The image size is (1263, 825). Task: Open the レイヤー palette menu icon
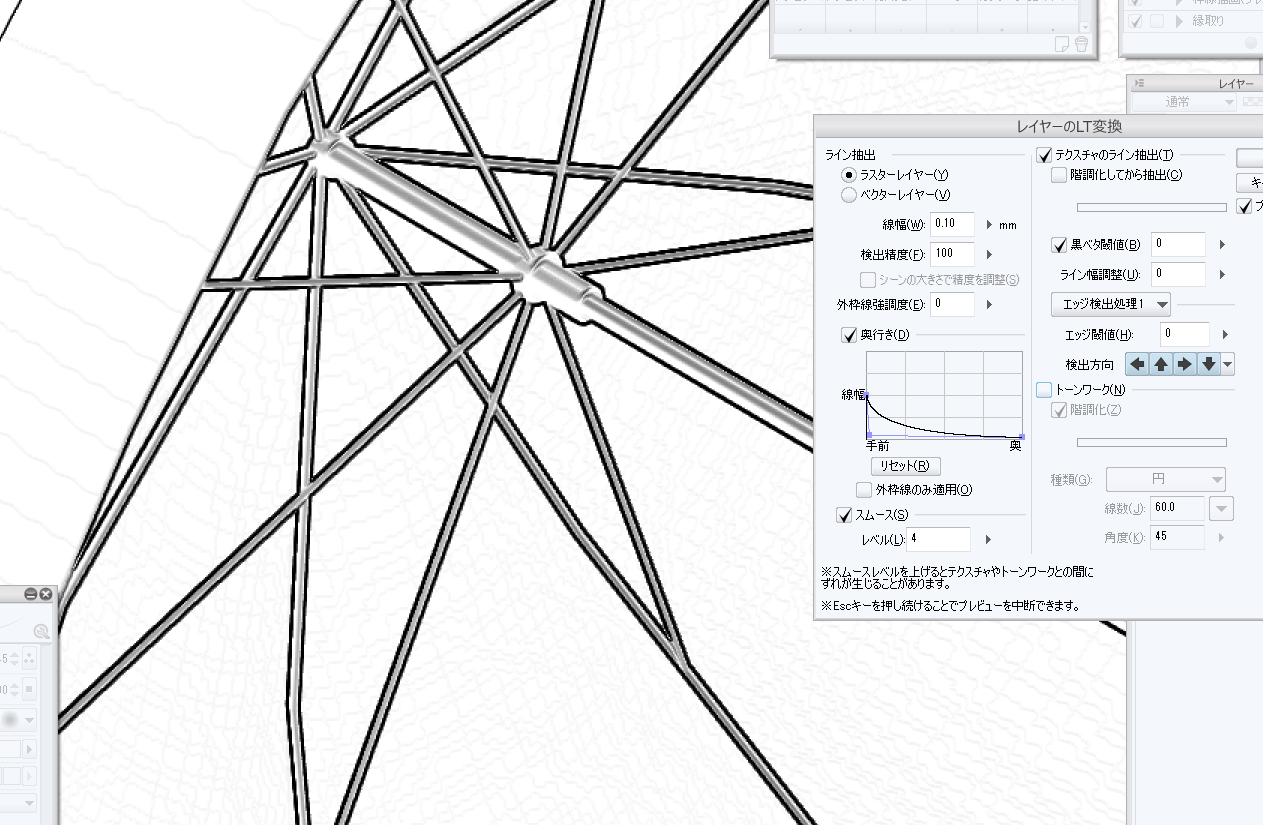tap(1139, 83)
